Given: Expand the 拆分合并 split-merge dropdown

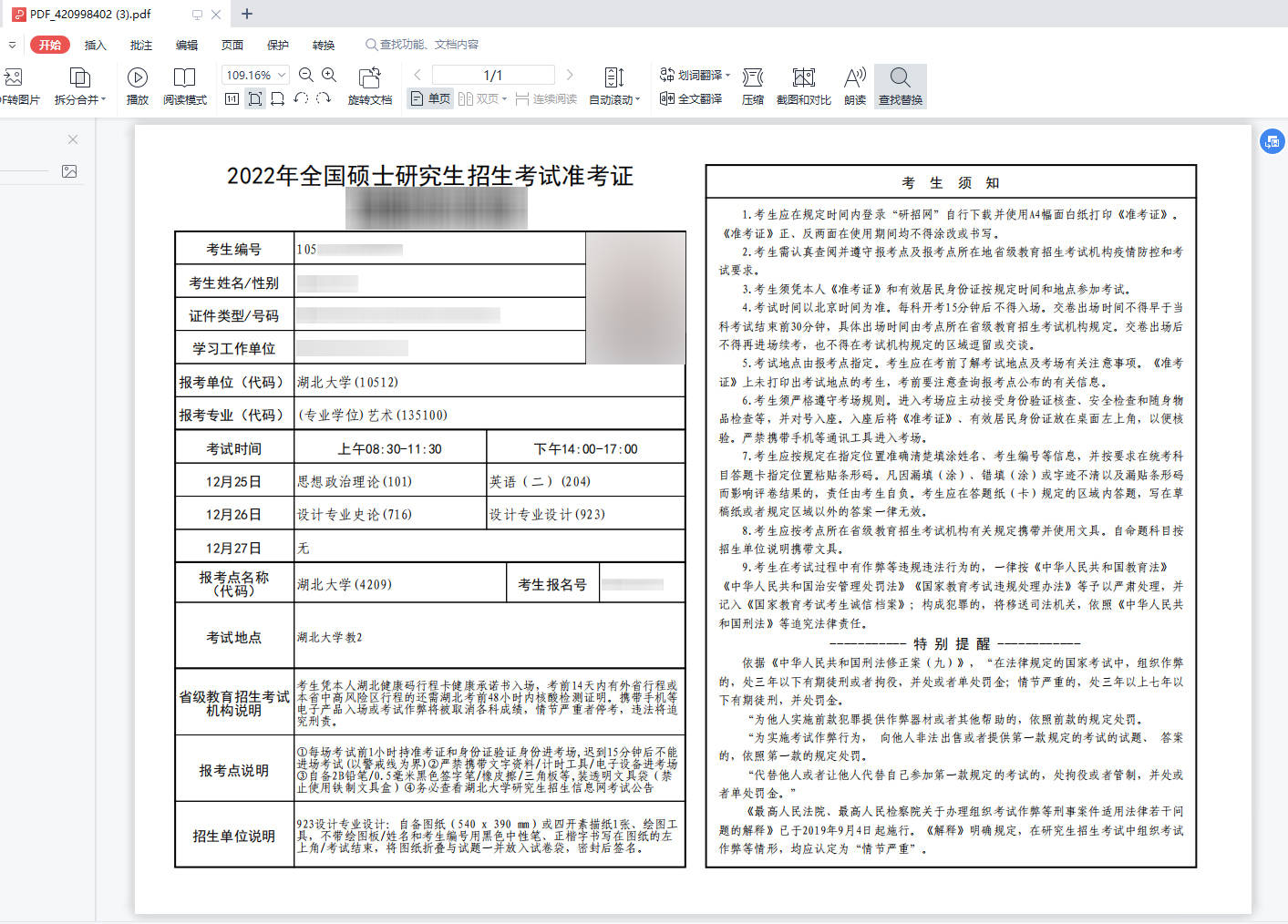Looking at the screenshot, I should tap(80, 86).
